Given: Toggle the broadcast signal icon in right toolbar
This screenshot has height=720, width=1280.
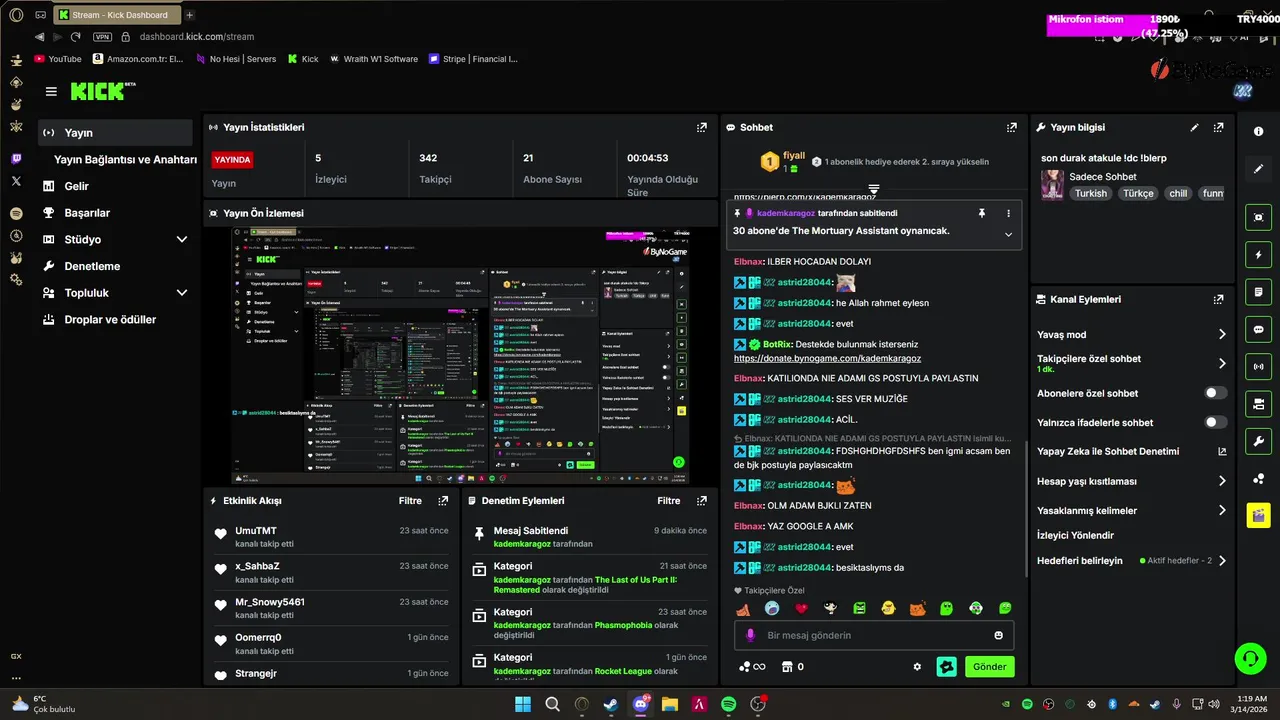Looking at the screenshot, I should (1258, 366).
